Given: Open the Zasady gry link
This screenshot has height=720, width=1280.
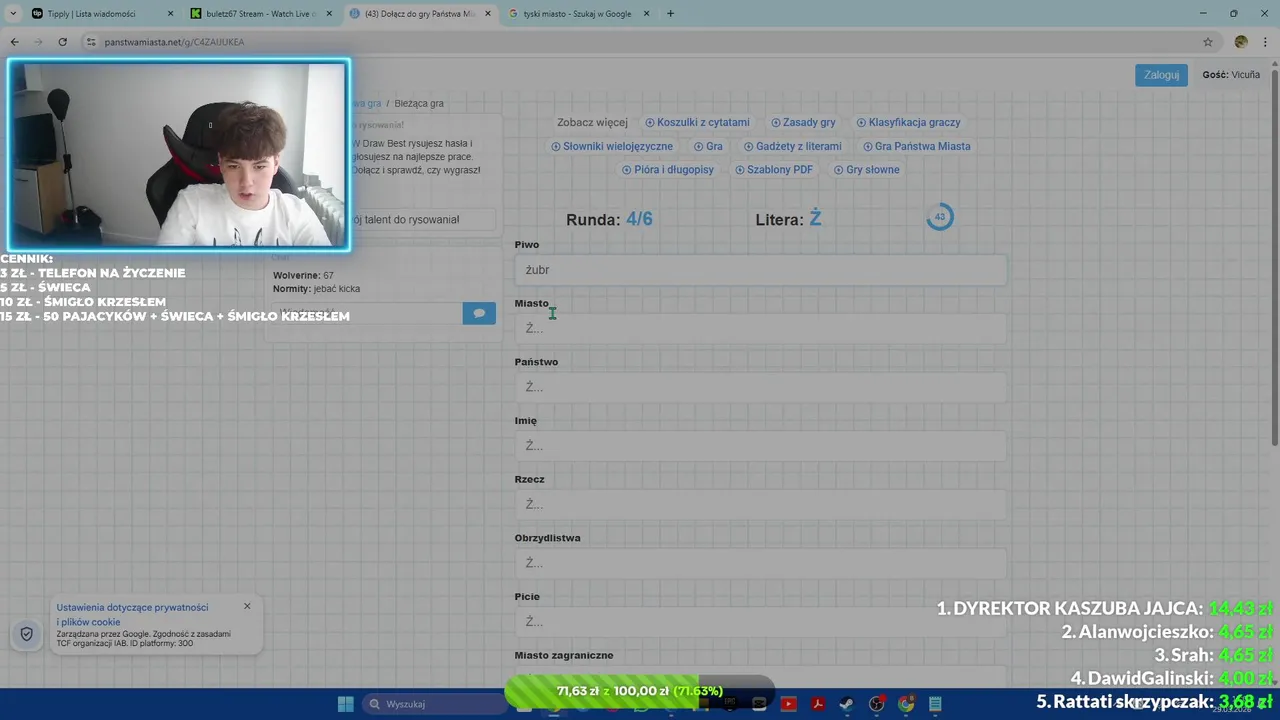Looking at the screenshot, I should 803,122.
